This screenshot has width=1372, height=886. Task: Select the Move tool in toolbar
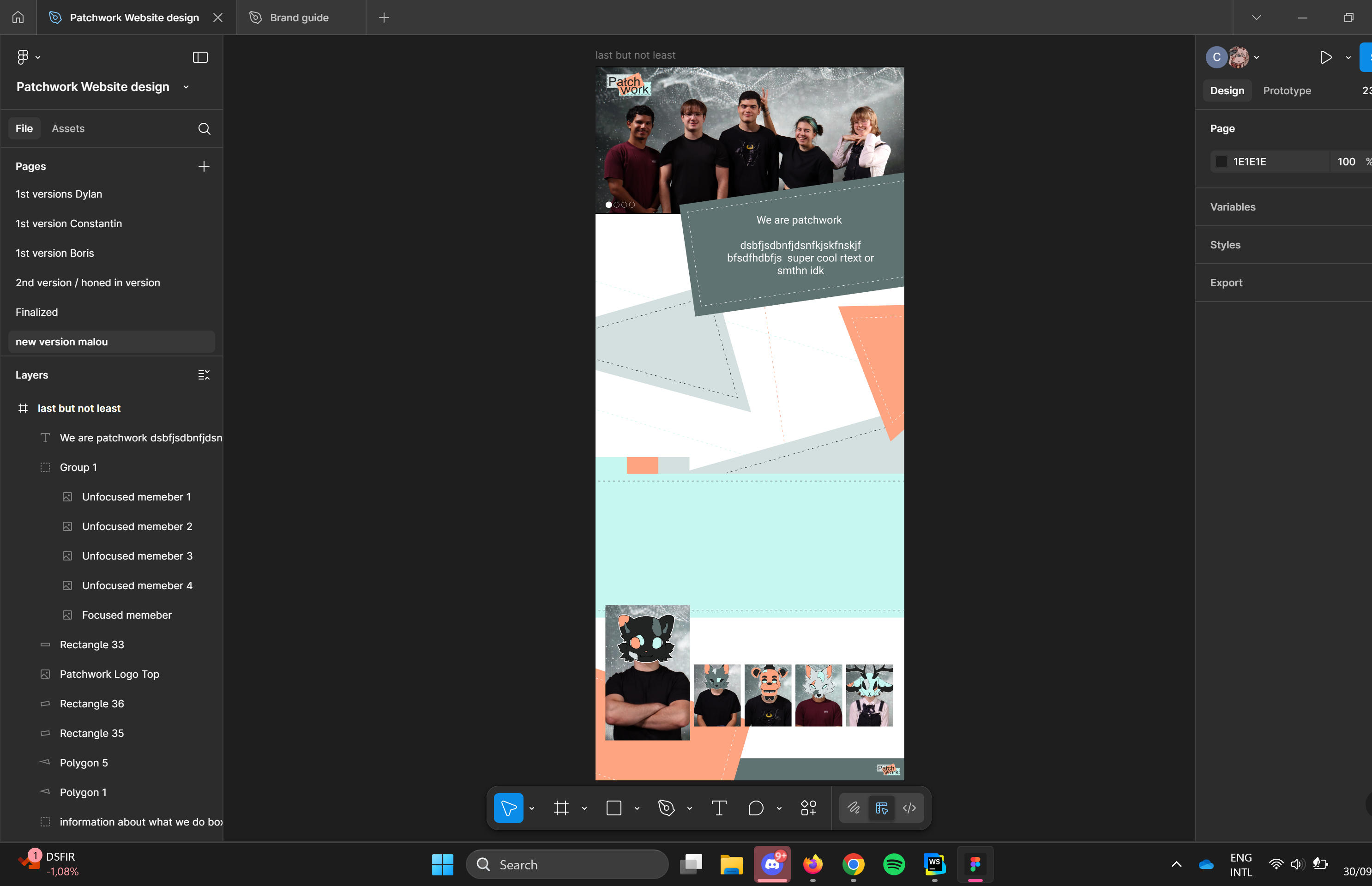pos(508,808)
